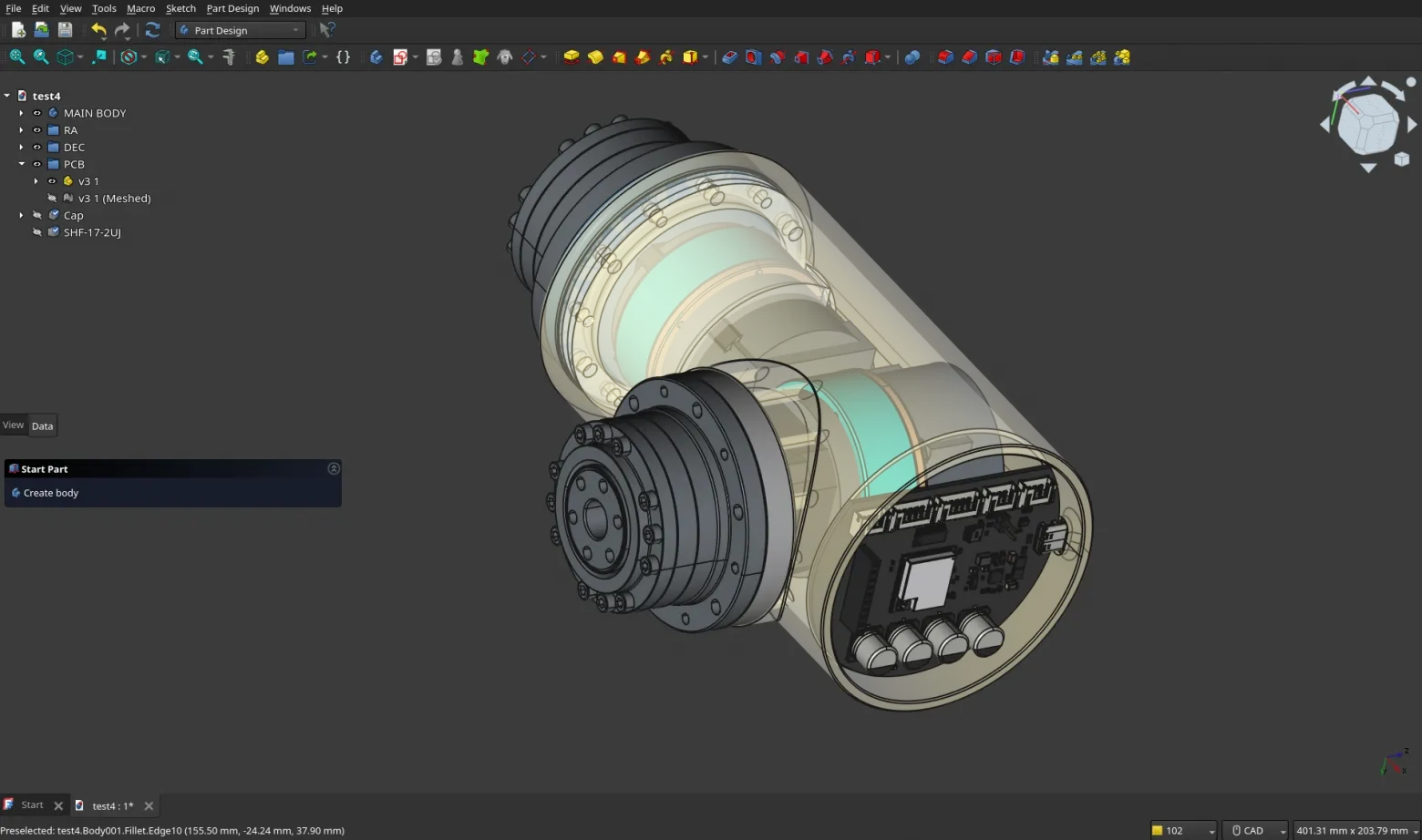The height and width of the screenshot is (840, 1422).
Task: Toggle visibility of the RA body
Action: tap(36, 129)
